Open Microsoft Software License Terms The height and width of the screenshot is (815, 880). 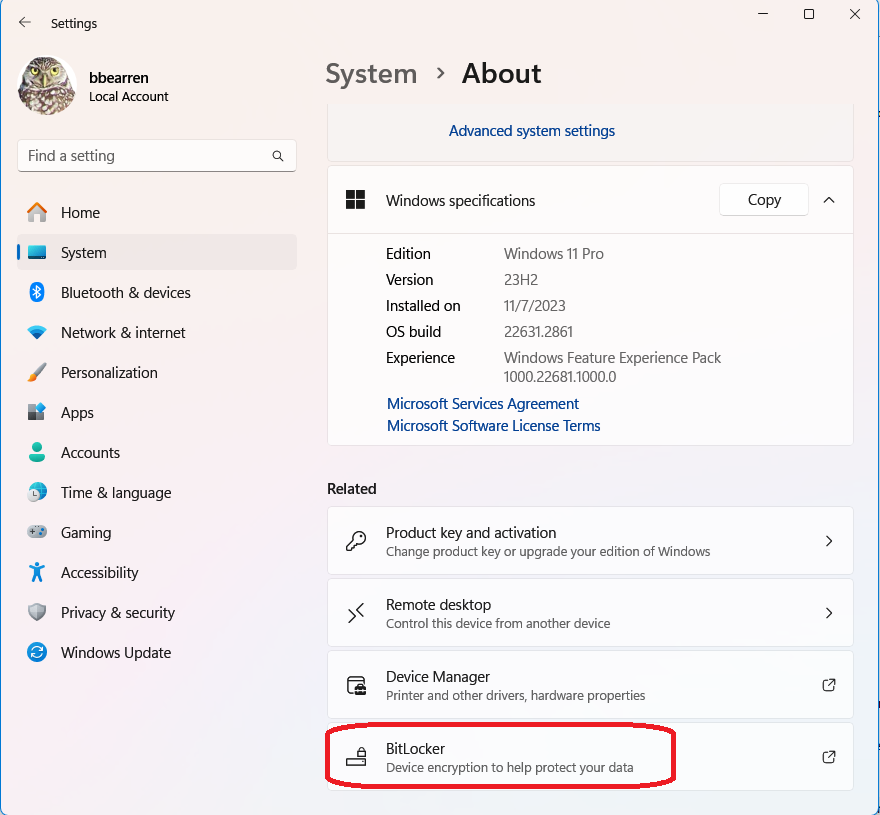tap(493, 425)
